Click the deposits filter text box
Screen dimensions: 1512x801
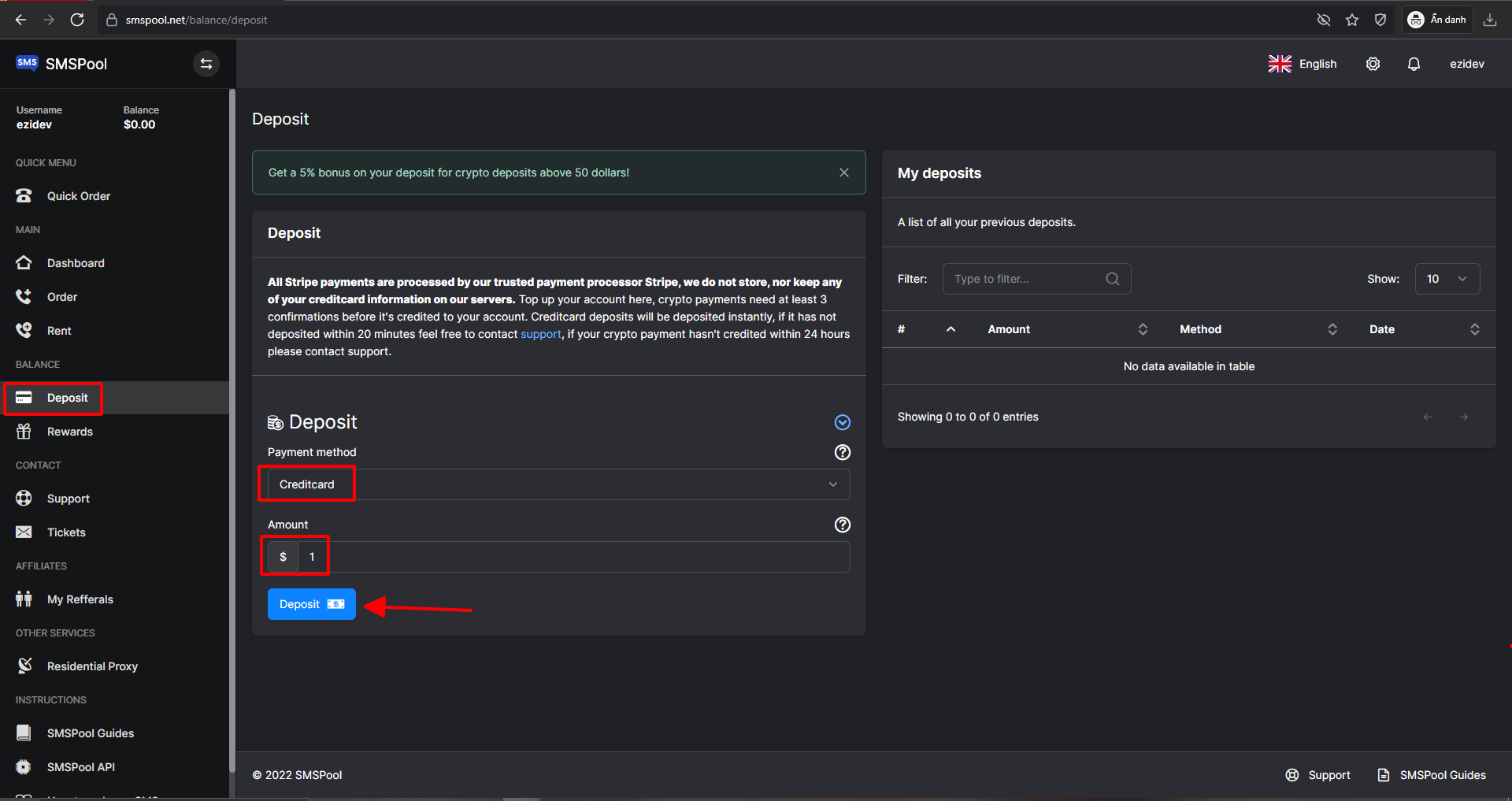pyautogui.click(x=1036, y=279)
